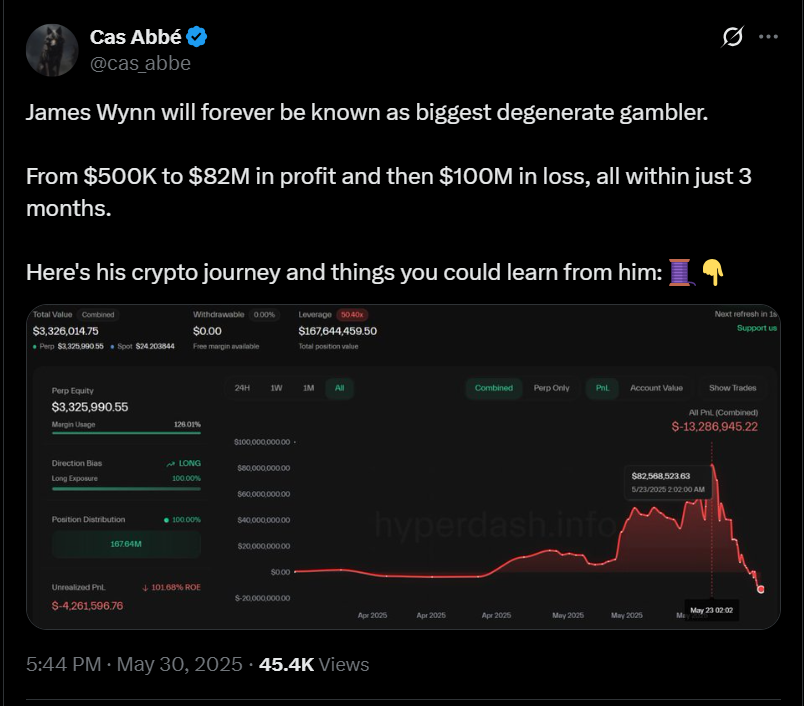
Task: Click the pointing down hand emoji
Action: [x=713, y=272]
